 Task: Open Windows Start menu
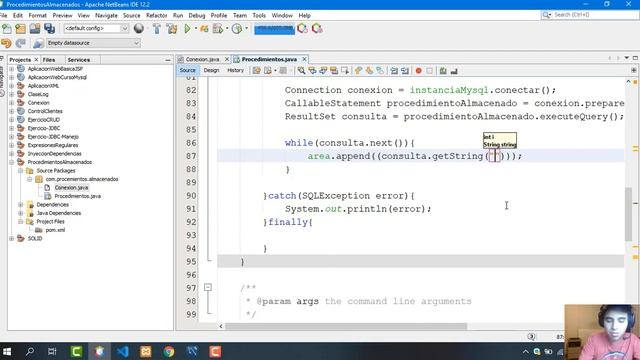tap(7, 351)
